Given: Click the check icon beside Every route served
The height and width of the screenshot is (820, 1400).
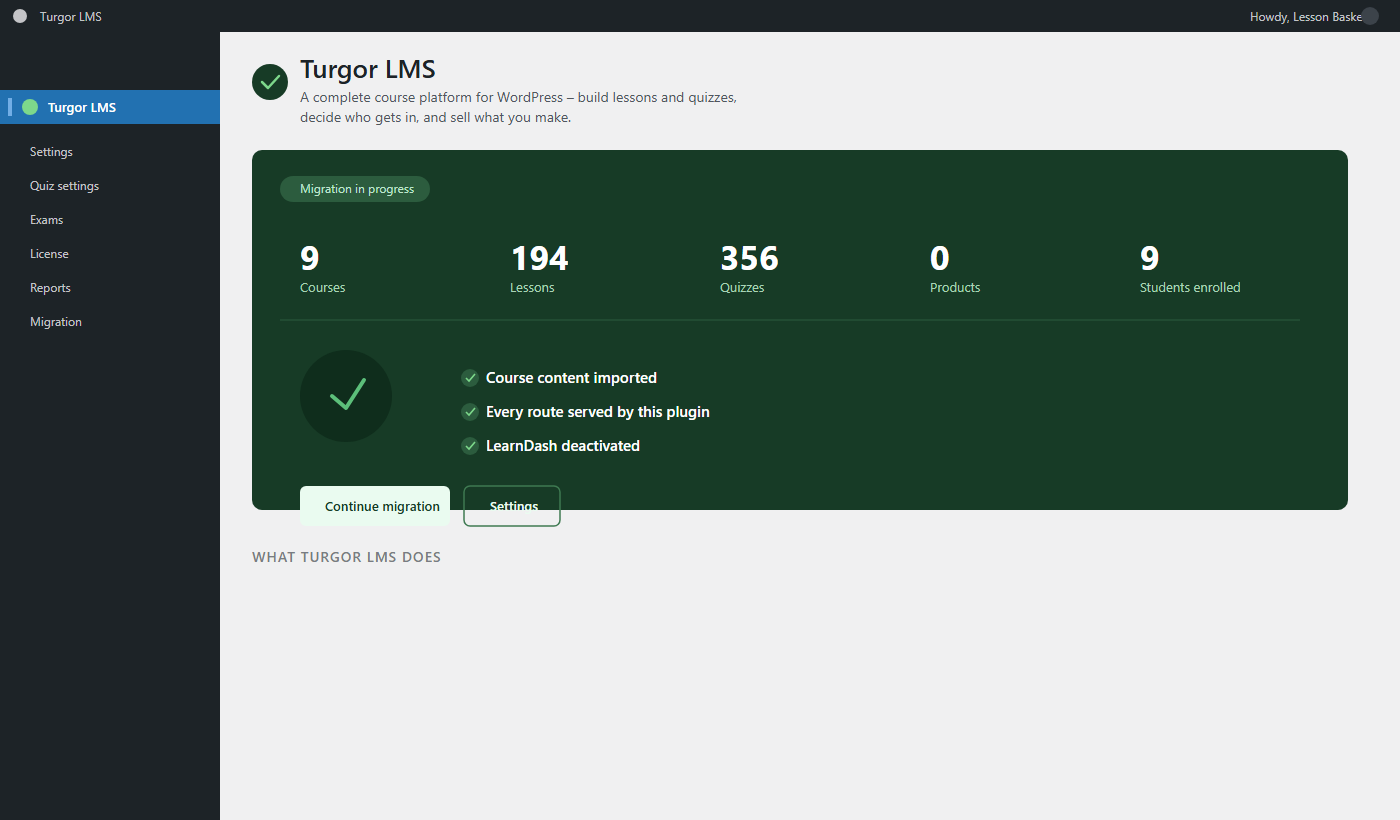Looking at the screenshot, I should pos(470,412).
